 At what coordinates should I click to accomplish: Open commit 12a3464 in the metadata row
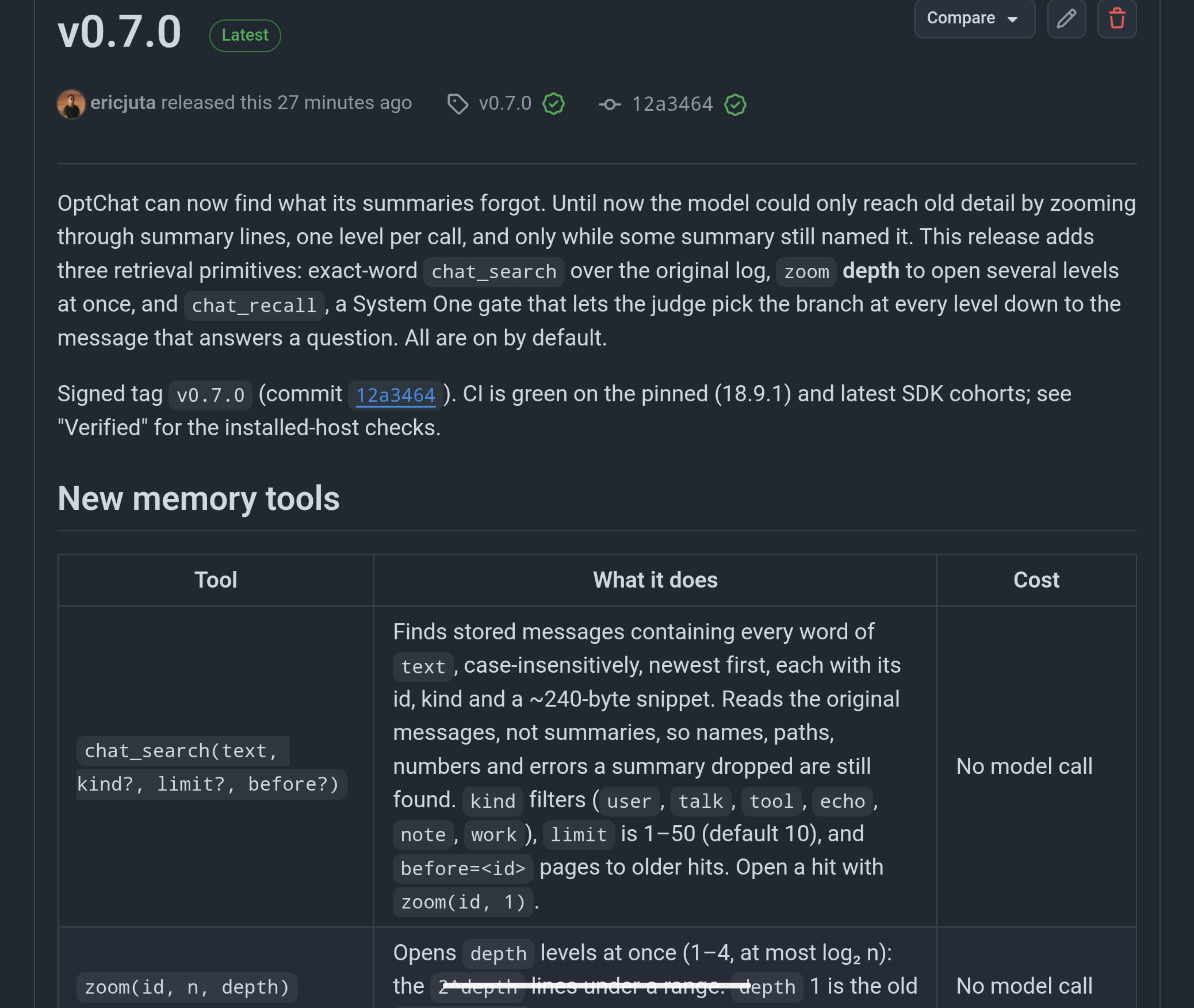(672, 104)
